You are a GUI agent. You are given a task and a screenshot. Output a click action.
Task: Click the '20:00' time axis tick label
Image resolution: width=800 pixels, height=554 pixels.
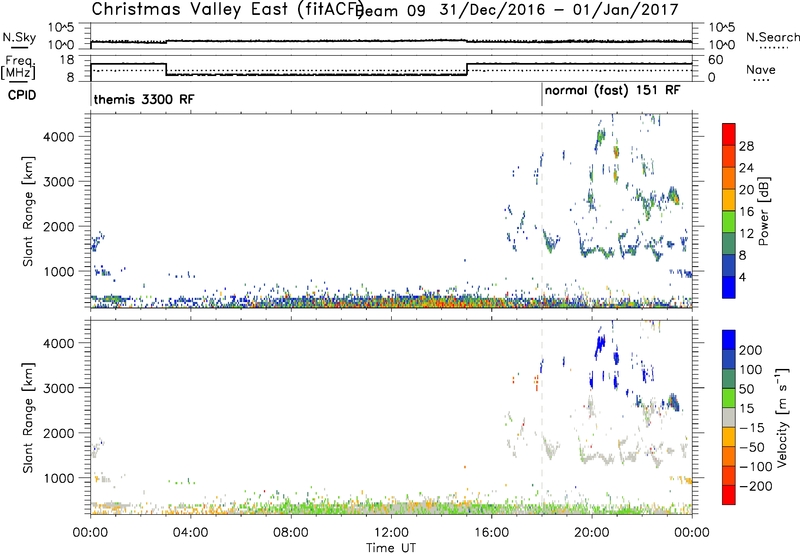[x=591, y=533]
